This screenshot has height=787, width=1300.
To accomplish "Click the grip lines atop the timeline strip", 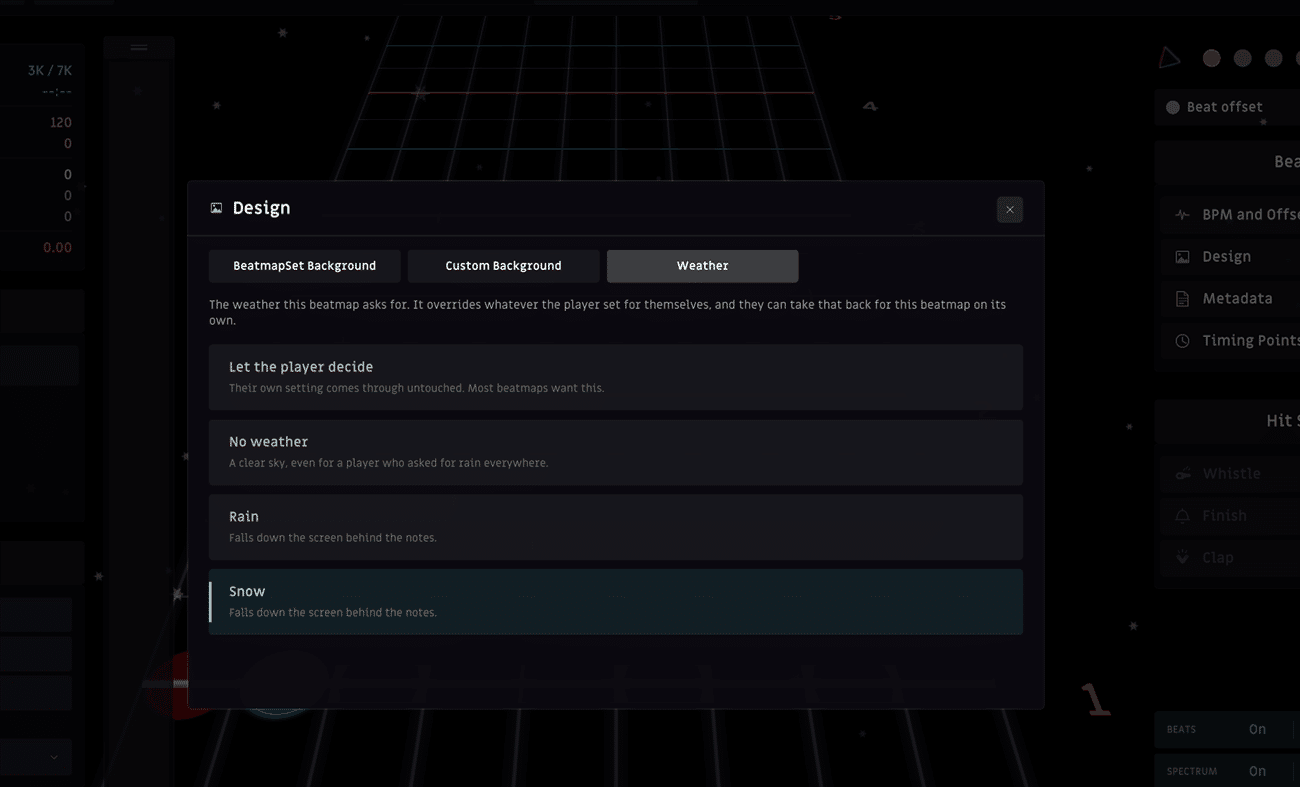I will click(x=139, y=47).
